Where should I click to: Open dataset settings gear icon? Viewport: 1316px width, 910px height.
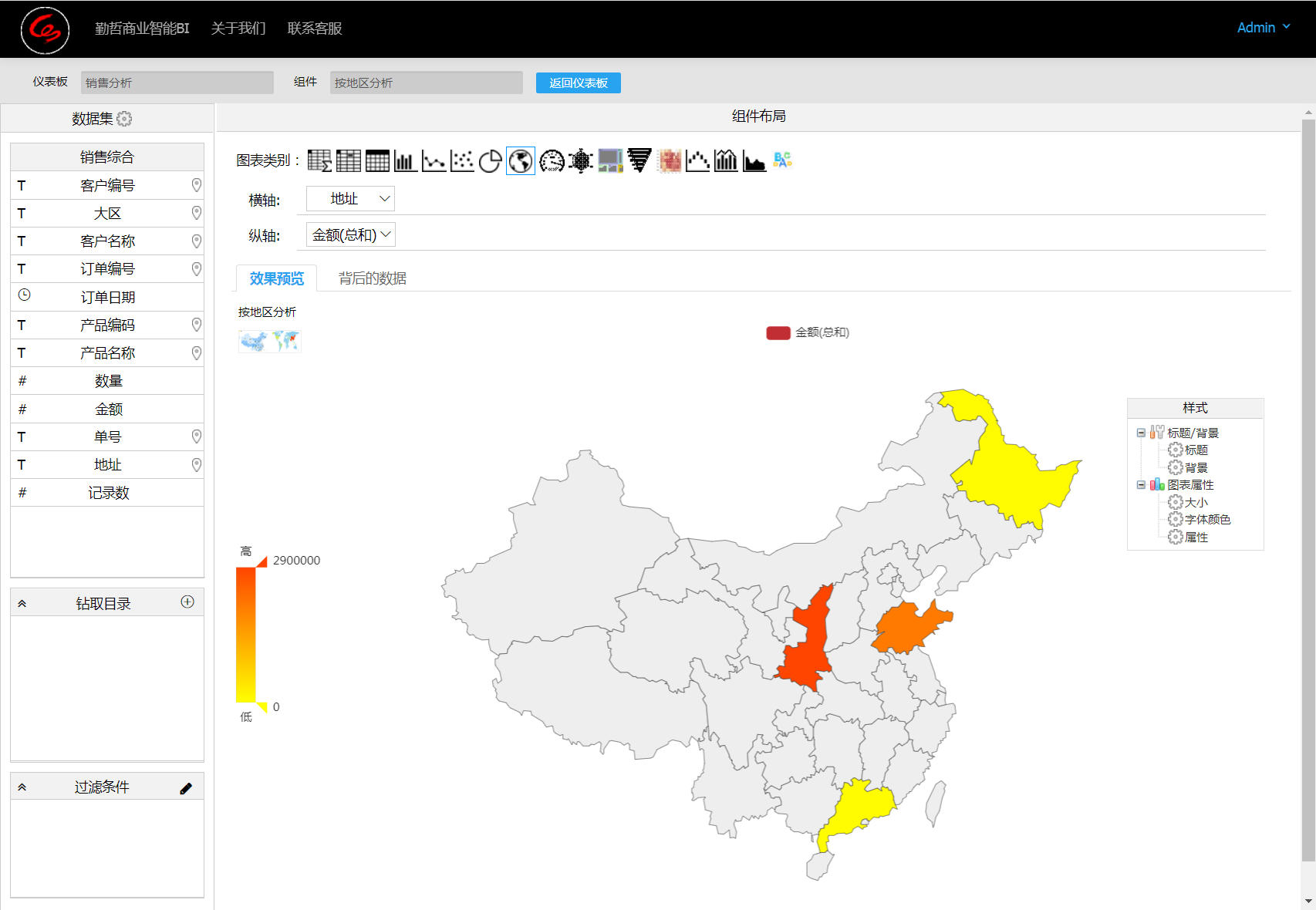(124, 119)
